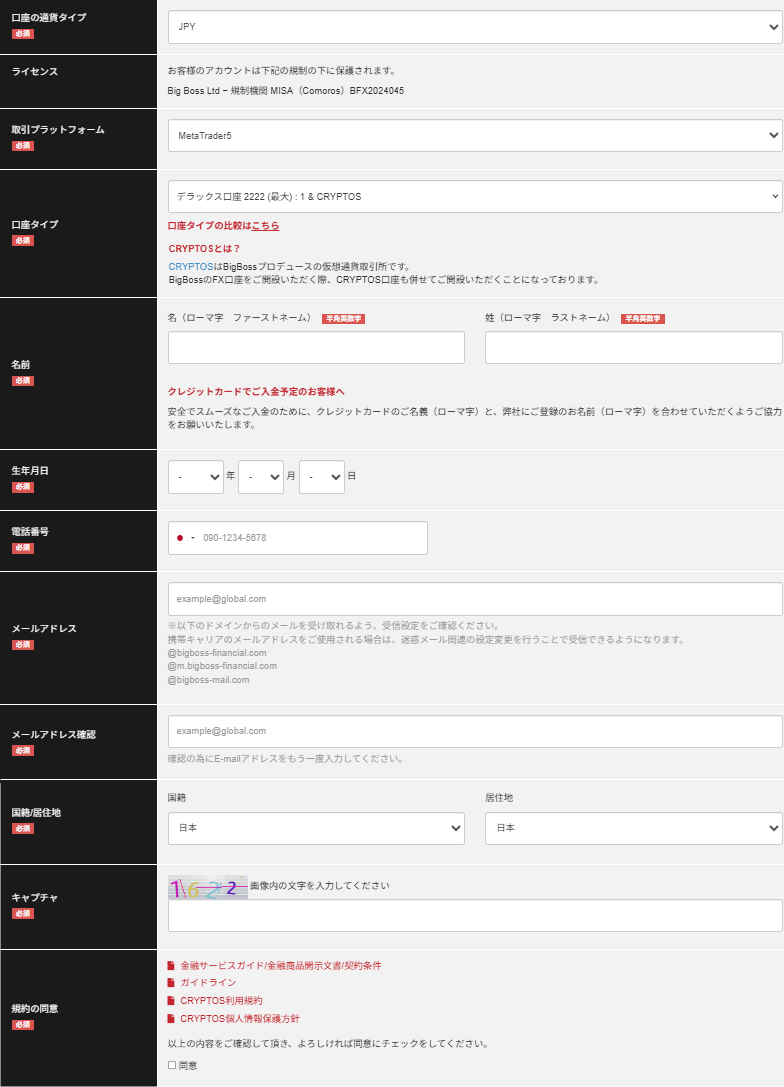Click the 規約の同意 row label

35,1009
